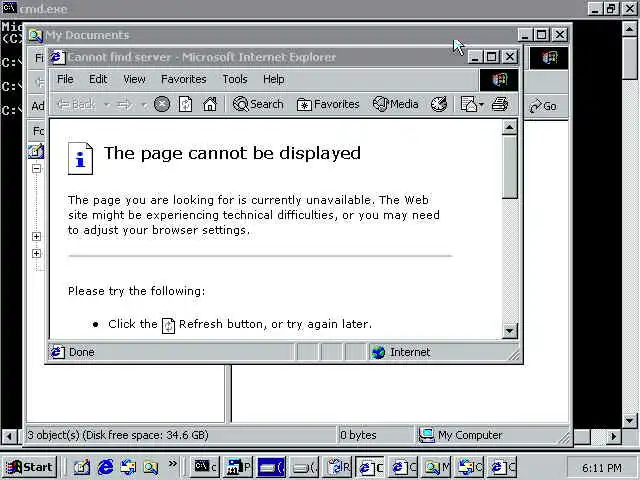Viewport: 640px width, 480px height.
Task: Launch Outlook Express from Quick Launch
Action: click(128, 467)
